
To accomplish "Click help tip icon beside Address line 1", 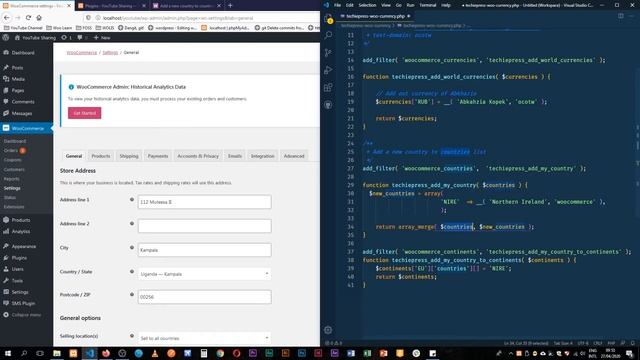I will [132, 200].
